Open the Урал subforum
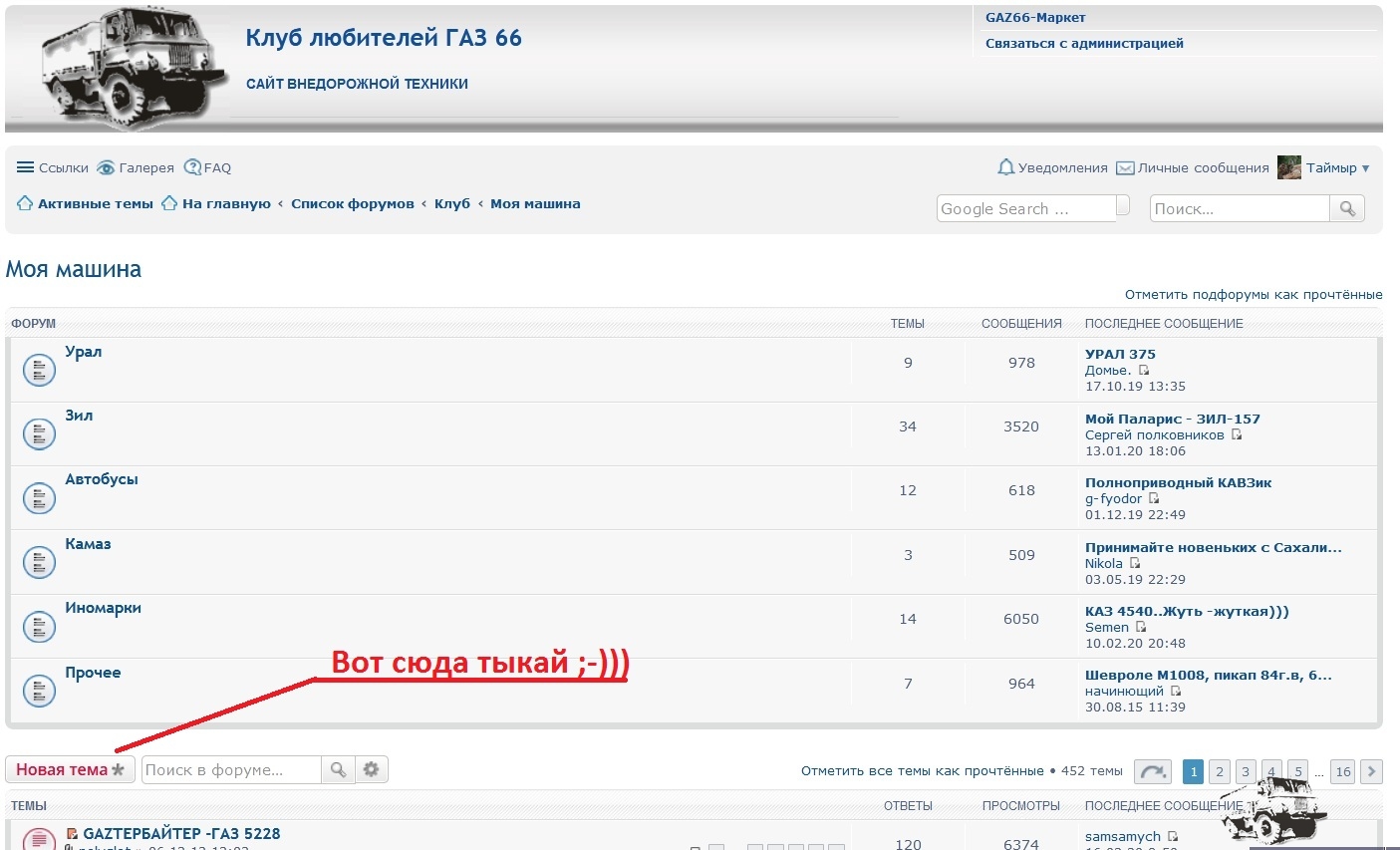Image resolution: width=1400 pixels, height=850 pixels. tap(84, 352)
